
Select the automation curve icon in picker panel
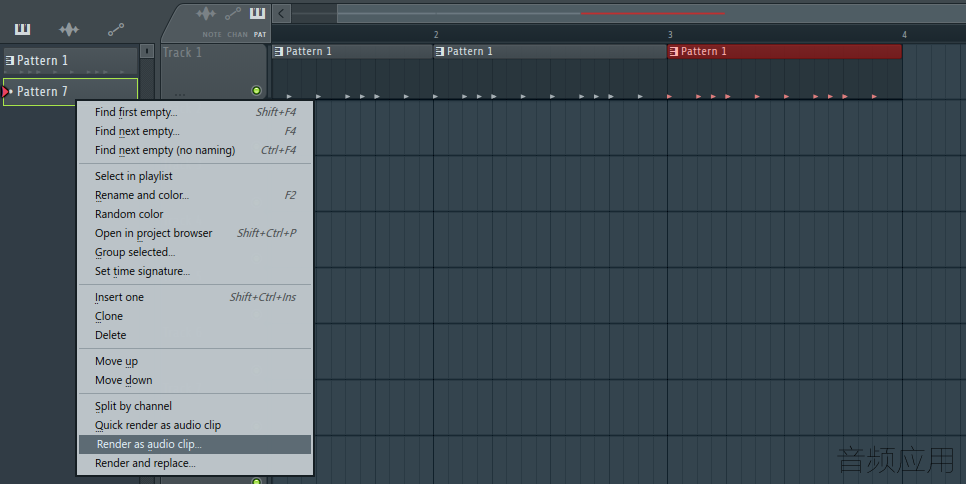click(116, 29)
